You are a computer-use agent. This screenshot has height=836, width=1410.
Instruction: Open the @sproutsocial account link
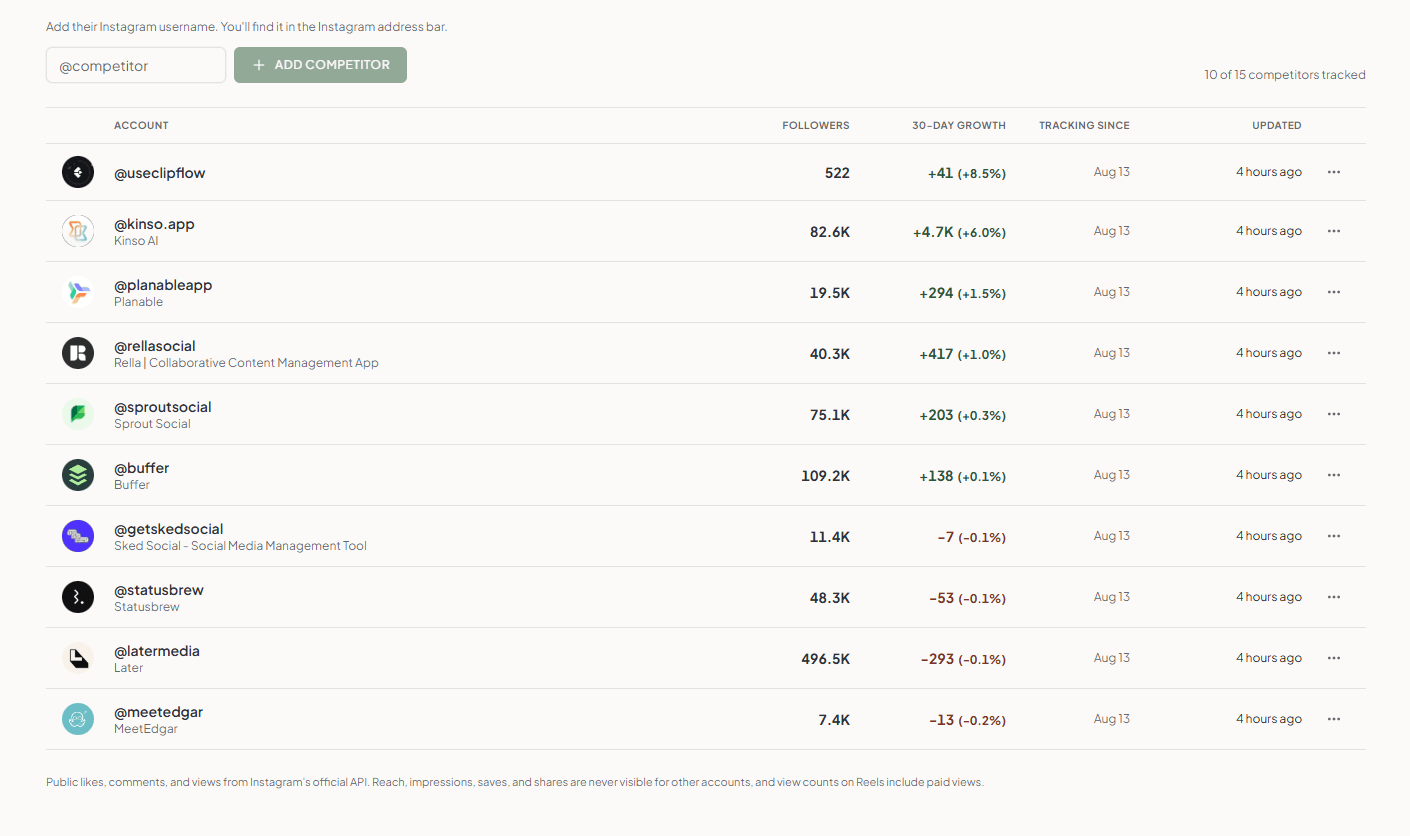point(163,407)
